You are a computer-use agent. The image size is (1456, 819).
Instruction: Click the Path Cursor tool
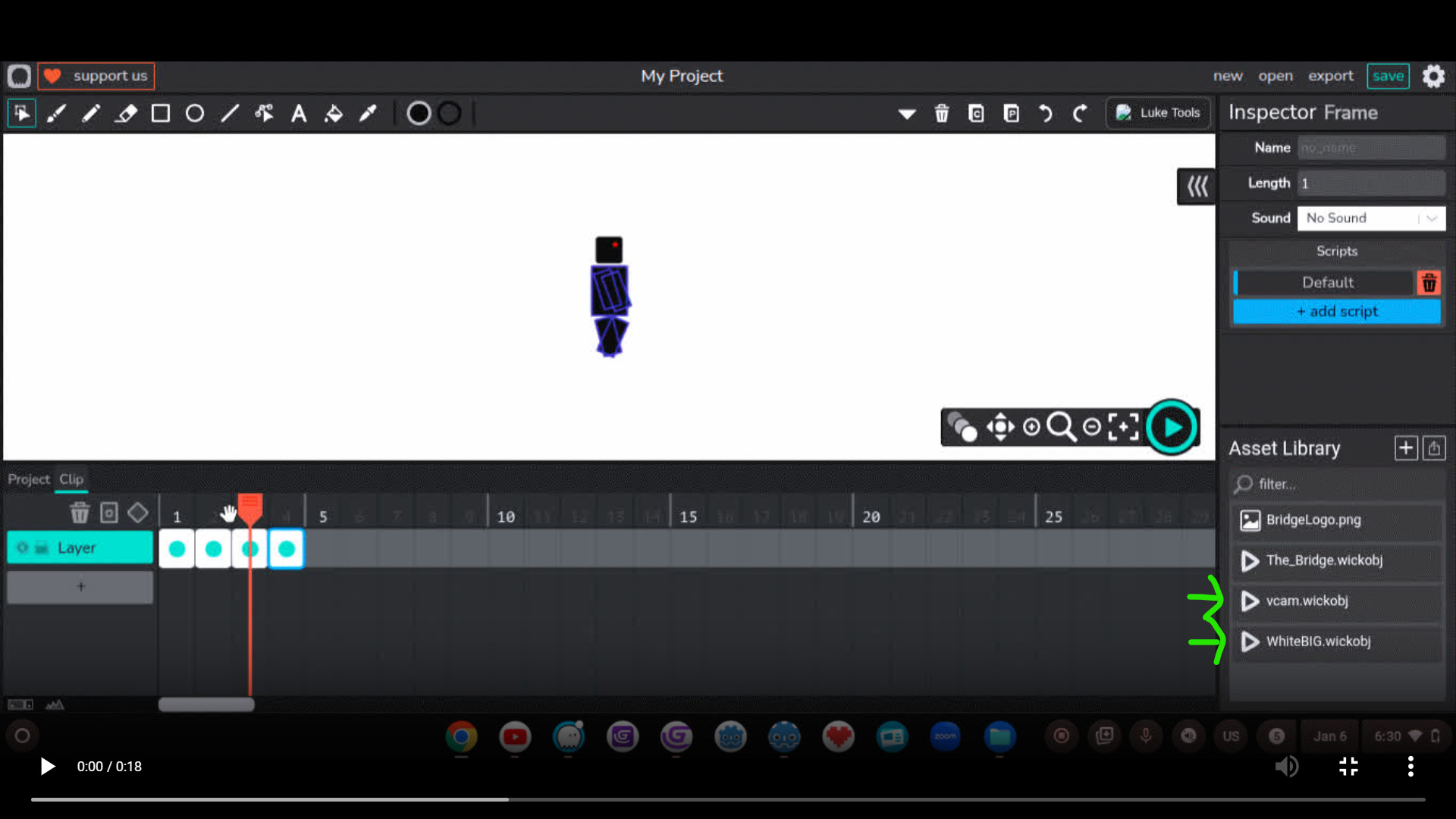click(264, 114)
